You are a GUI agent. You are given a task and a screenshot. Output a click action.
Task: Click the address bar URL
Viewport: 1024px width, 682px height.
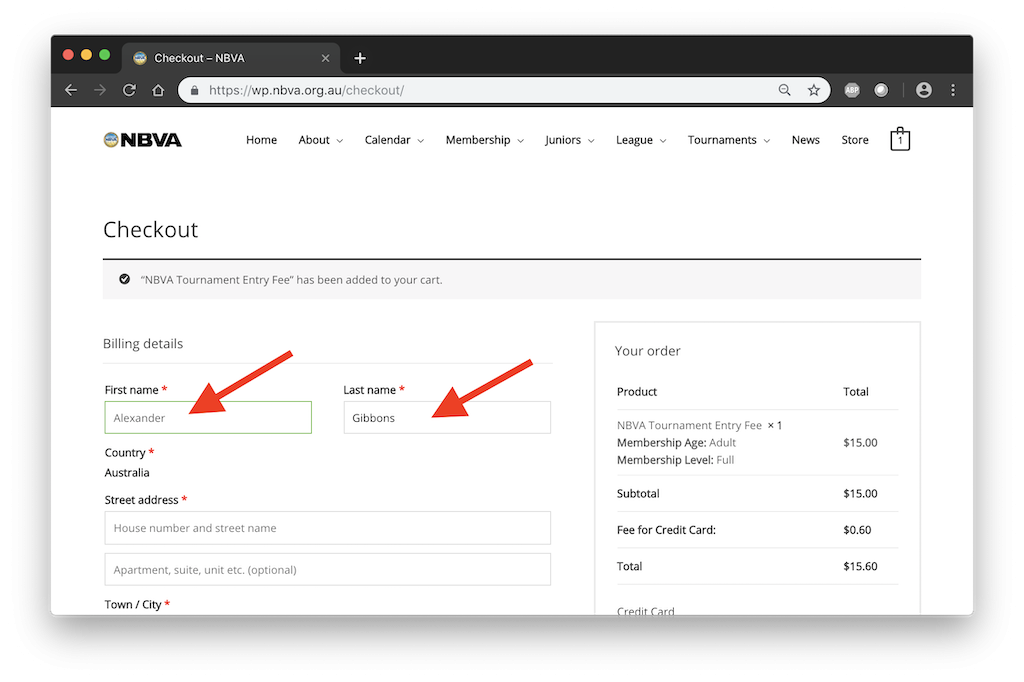306,90
